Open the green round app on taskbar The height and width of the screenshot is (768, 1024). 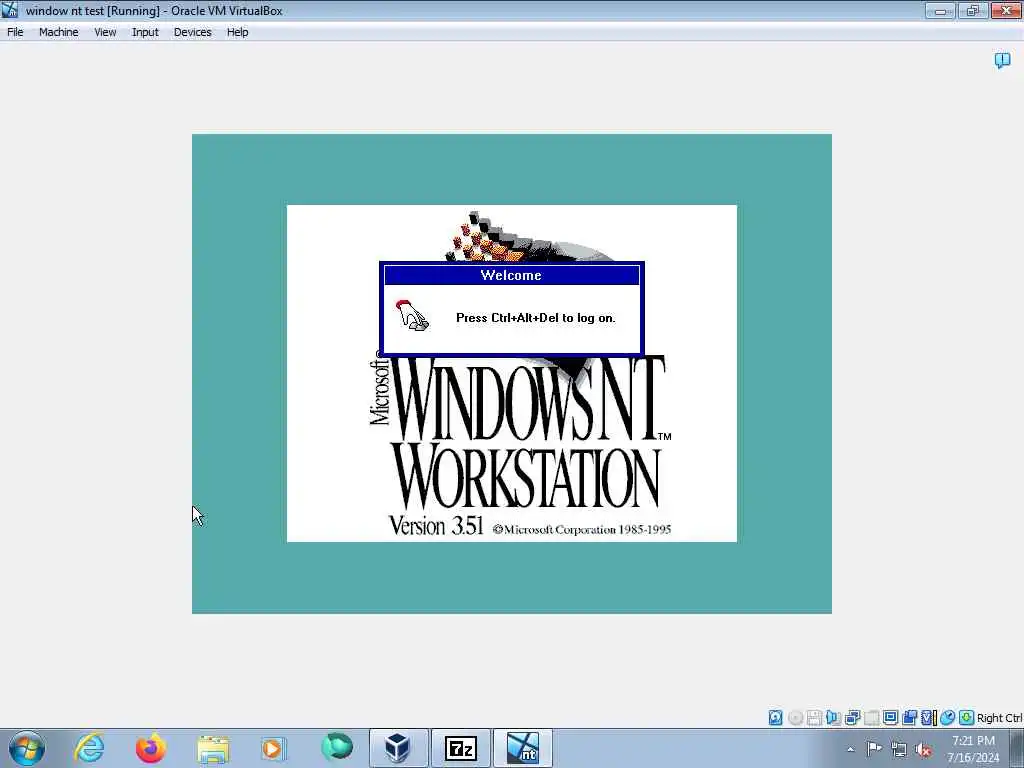337,747
